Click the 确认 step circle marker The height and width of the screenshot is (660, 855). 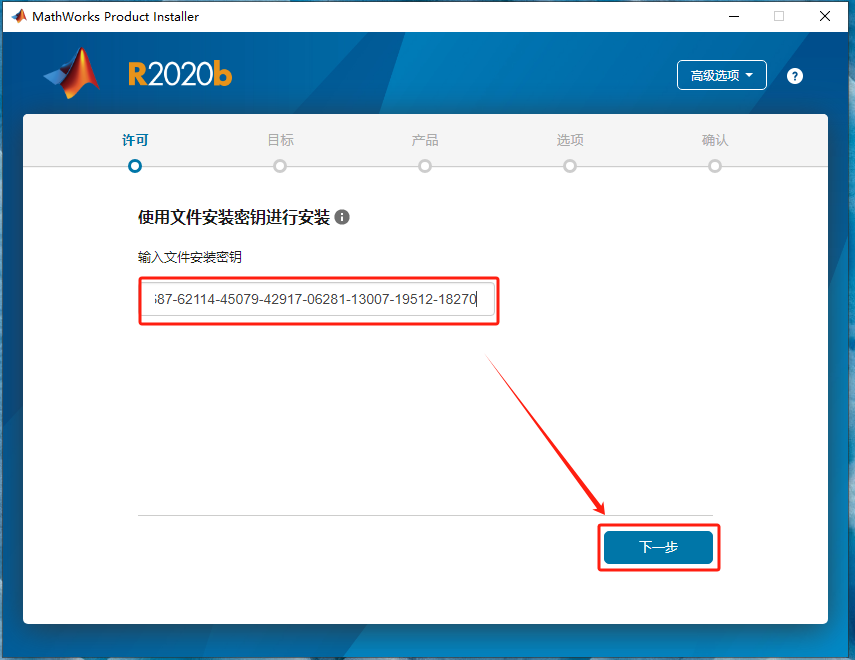point(715,166)
